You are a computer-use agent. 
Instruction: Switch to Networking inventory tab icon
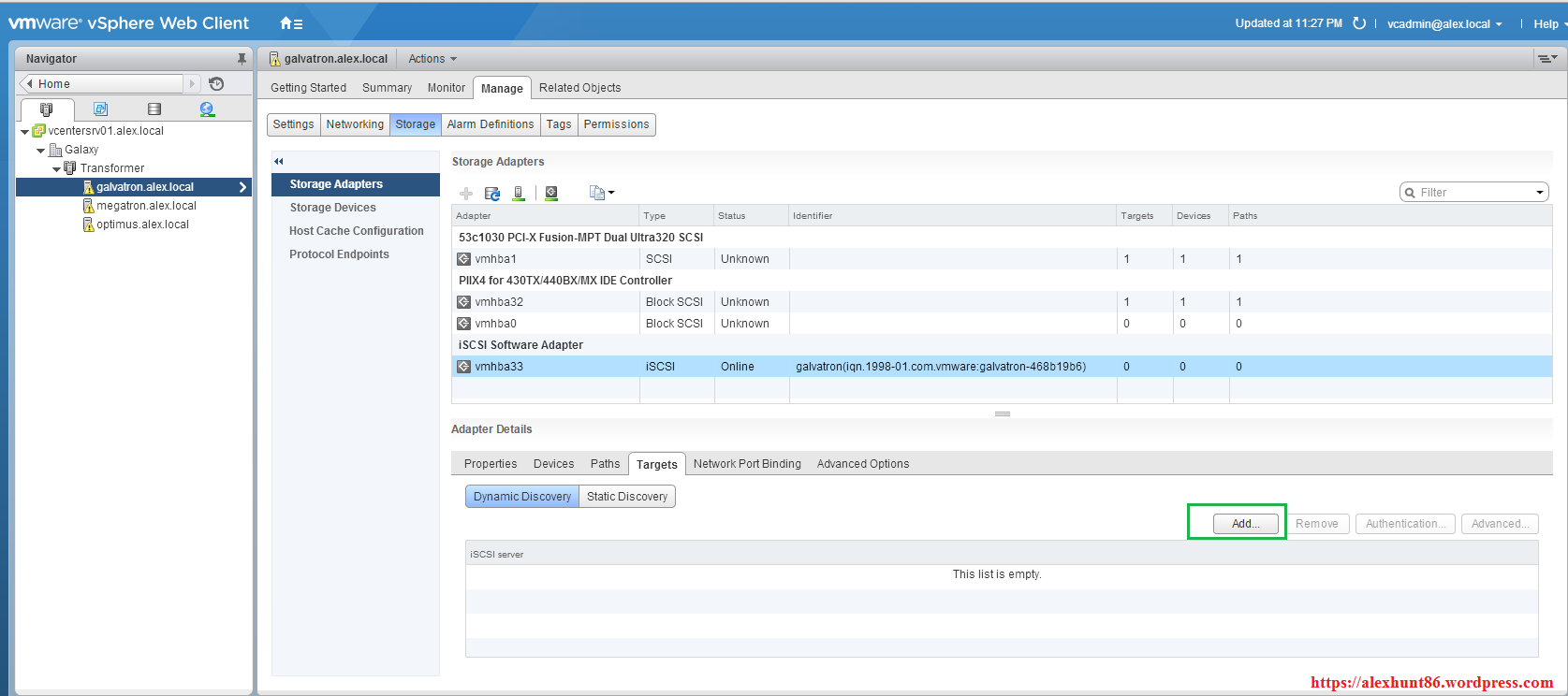pos(207,109)
